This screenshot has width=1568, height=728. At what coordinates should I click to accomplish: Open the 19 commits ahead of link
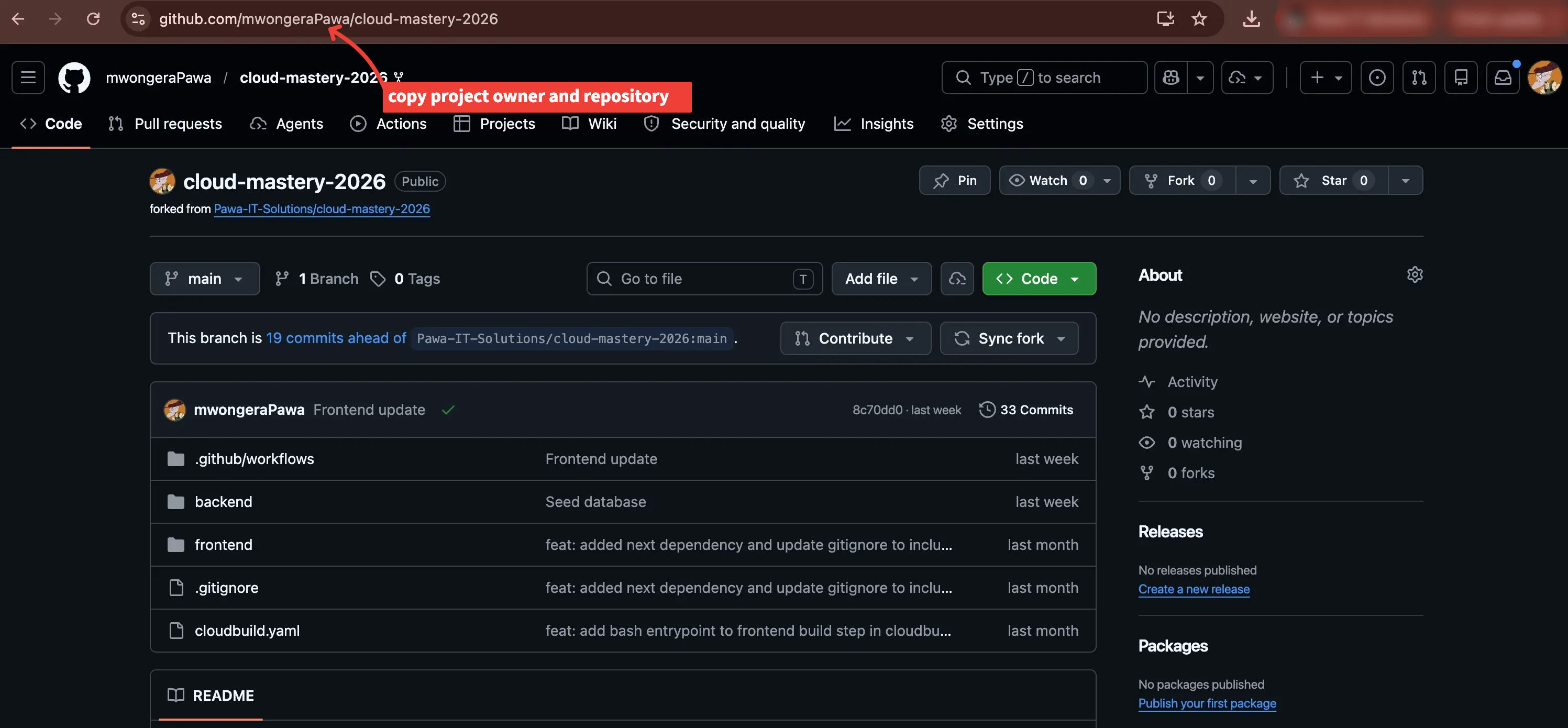[x=336, y=338]
